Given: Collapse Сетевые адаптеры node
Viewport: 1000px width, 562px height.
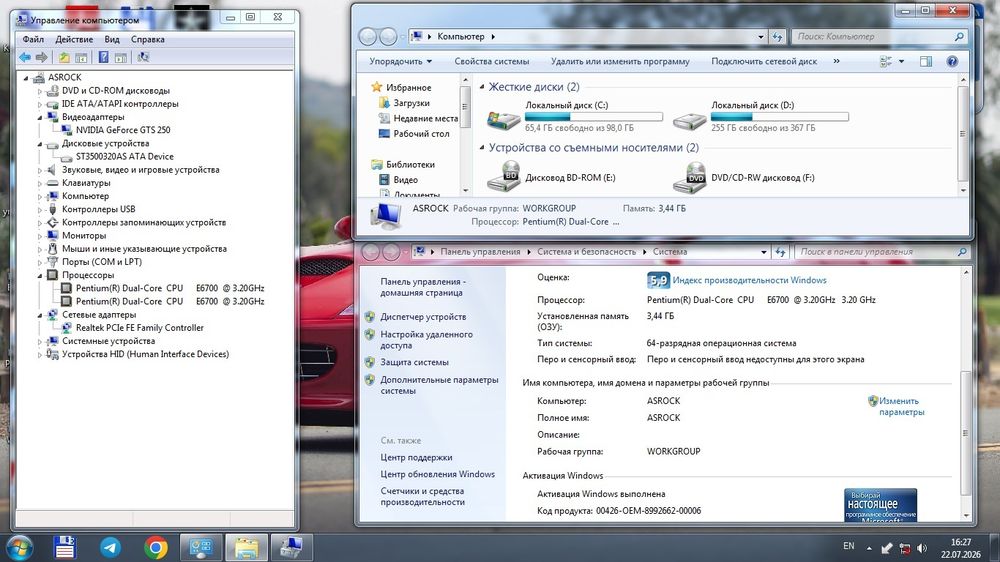Looking at the screenshot, I should [x=40, y=315].
